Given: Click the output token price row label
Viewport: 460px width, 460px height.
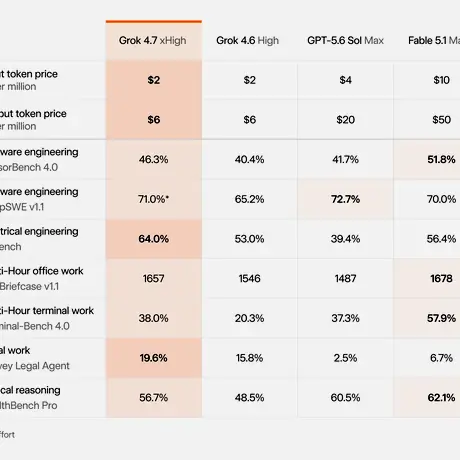Looking at the screenshot, I should click(33, 113).
